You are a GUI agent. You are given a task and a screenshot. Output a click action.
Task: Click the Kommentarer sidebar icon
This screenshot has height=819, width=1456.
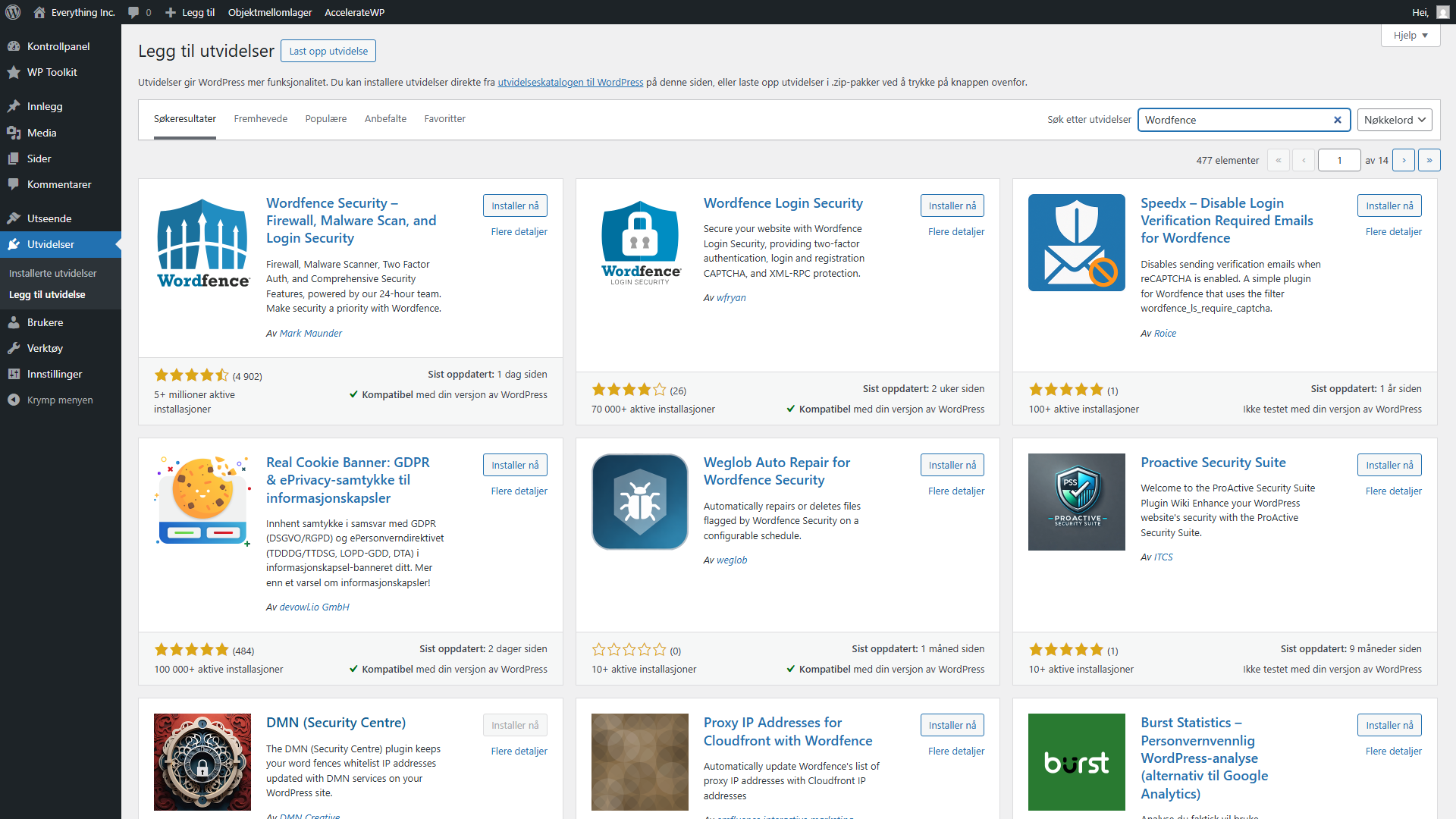(x=14, y=184)
